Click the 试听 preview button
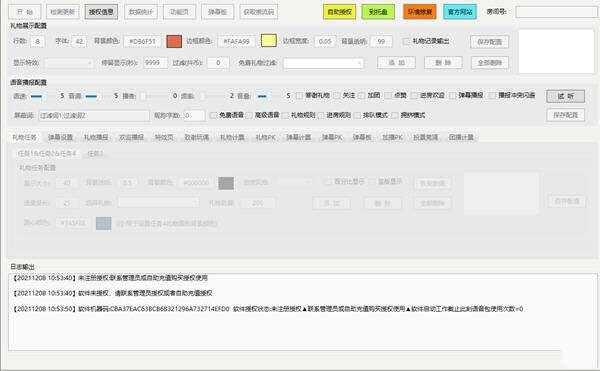The image size is (600, 371). (x=566, y=96)
